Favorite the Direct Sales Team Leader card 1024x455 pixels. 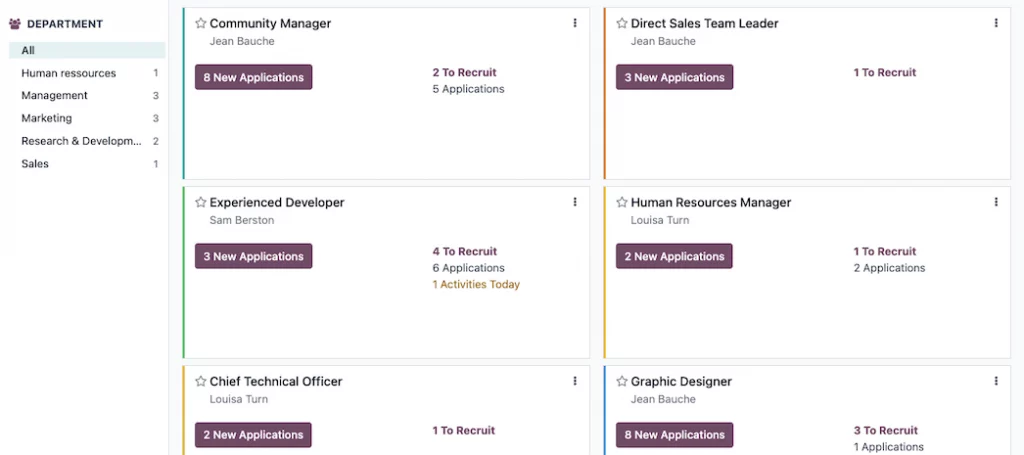pos(622,23)
